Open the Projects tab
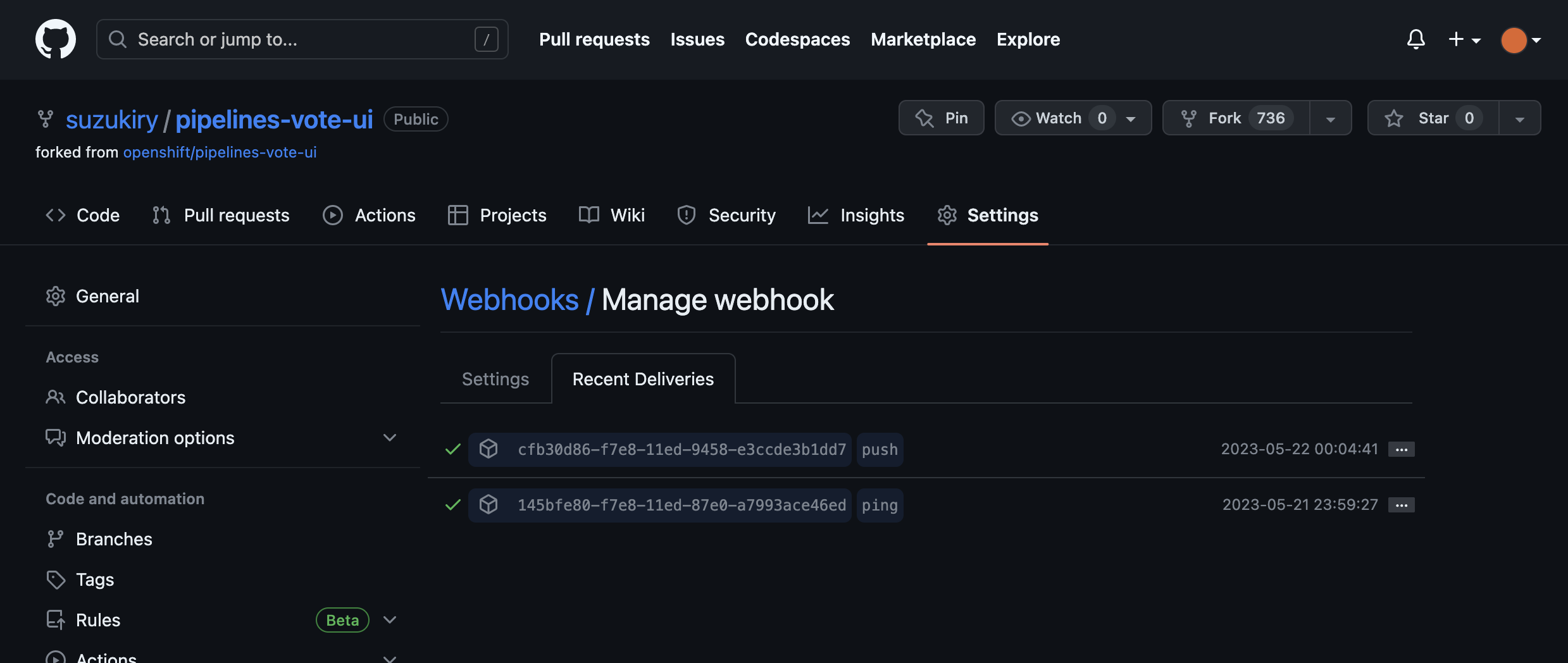1568x663 pixels. click(497, 215)
